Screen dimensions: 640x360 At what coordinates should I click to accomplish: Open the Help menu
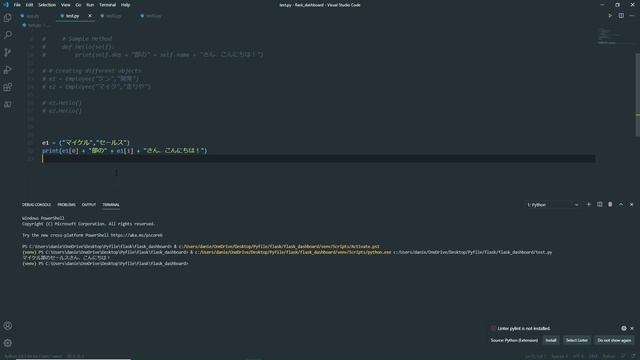(125, 5)
